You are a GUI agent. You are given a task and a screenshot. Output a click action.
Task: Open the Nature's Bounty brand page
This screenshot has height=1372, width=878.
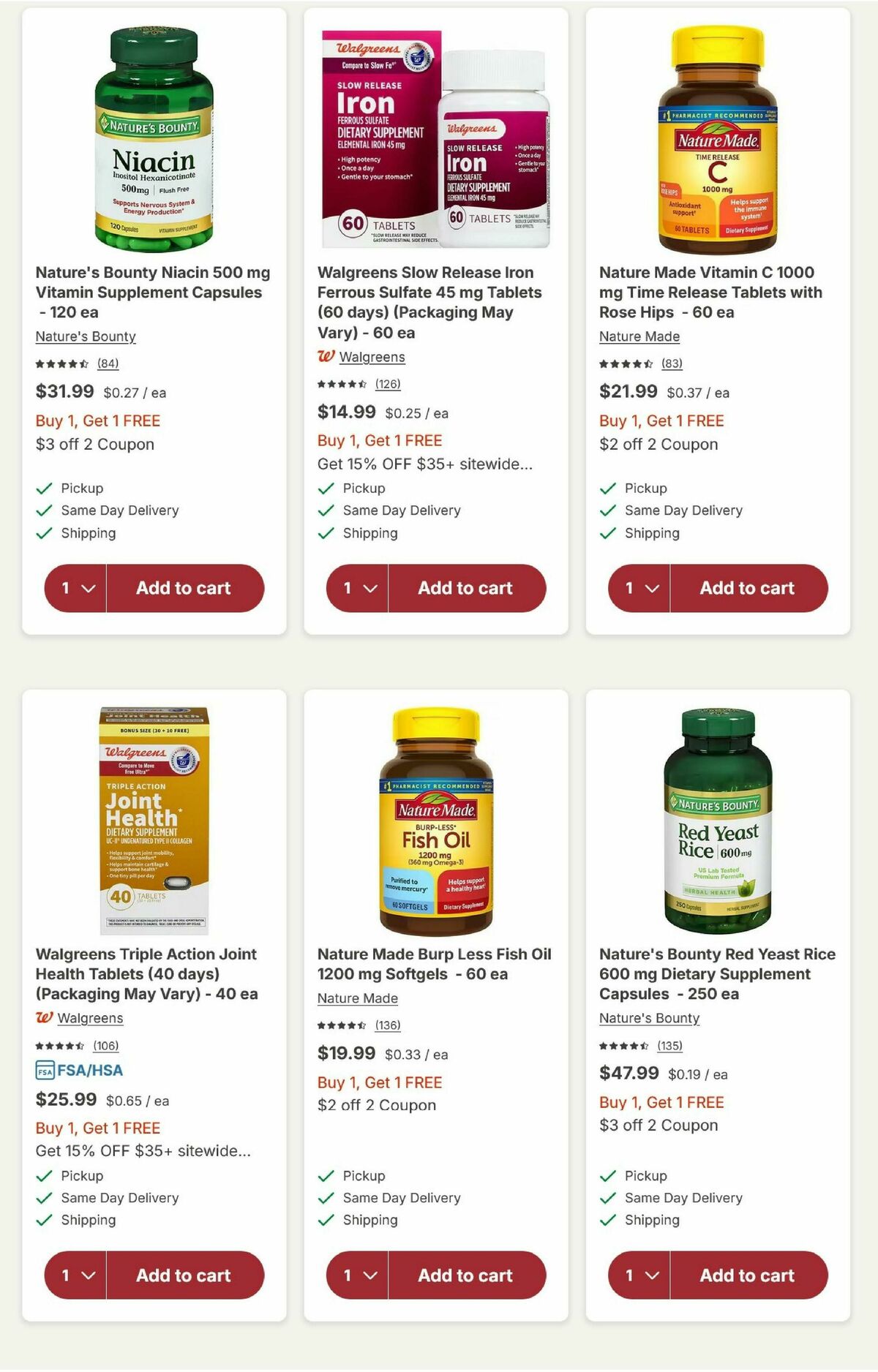[x=85, y=336]
